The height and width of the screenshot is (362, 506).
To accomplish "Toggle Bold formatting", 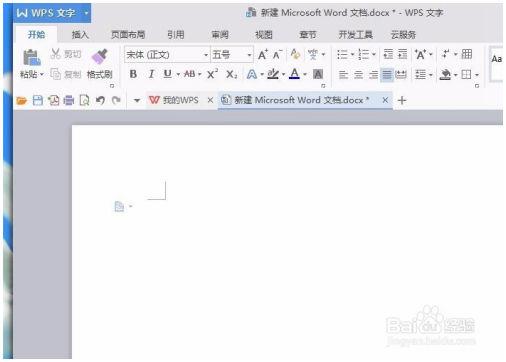I will tap(133, 74).
